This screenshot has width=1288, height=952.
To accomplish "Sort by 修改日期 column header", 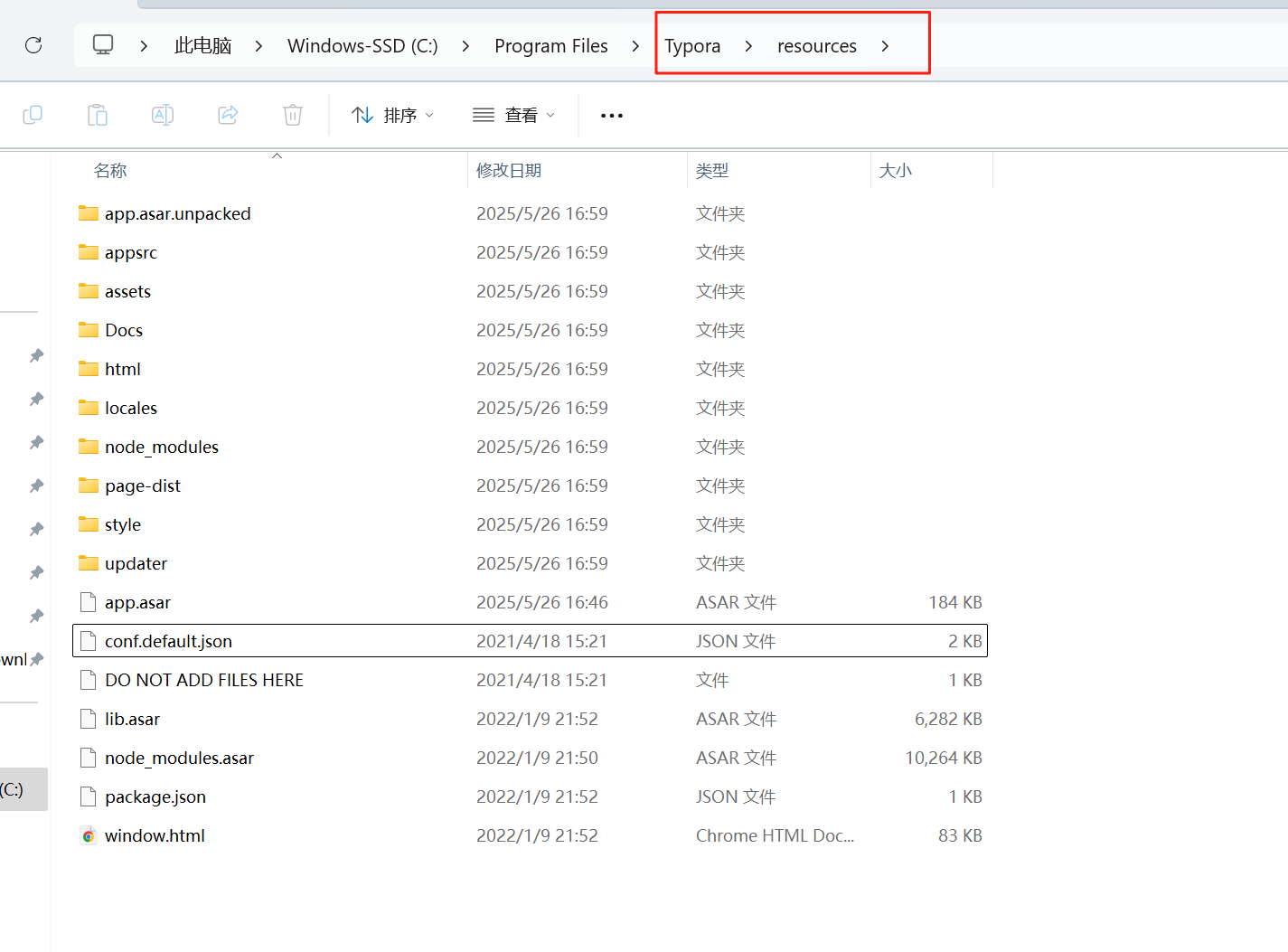I will point(509,171).
